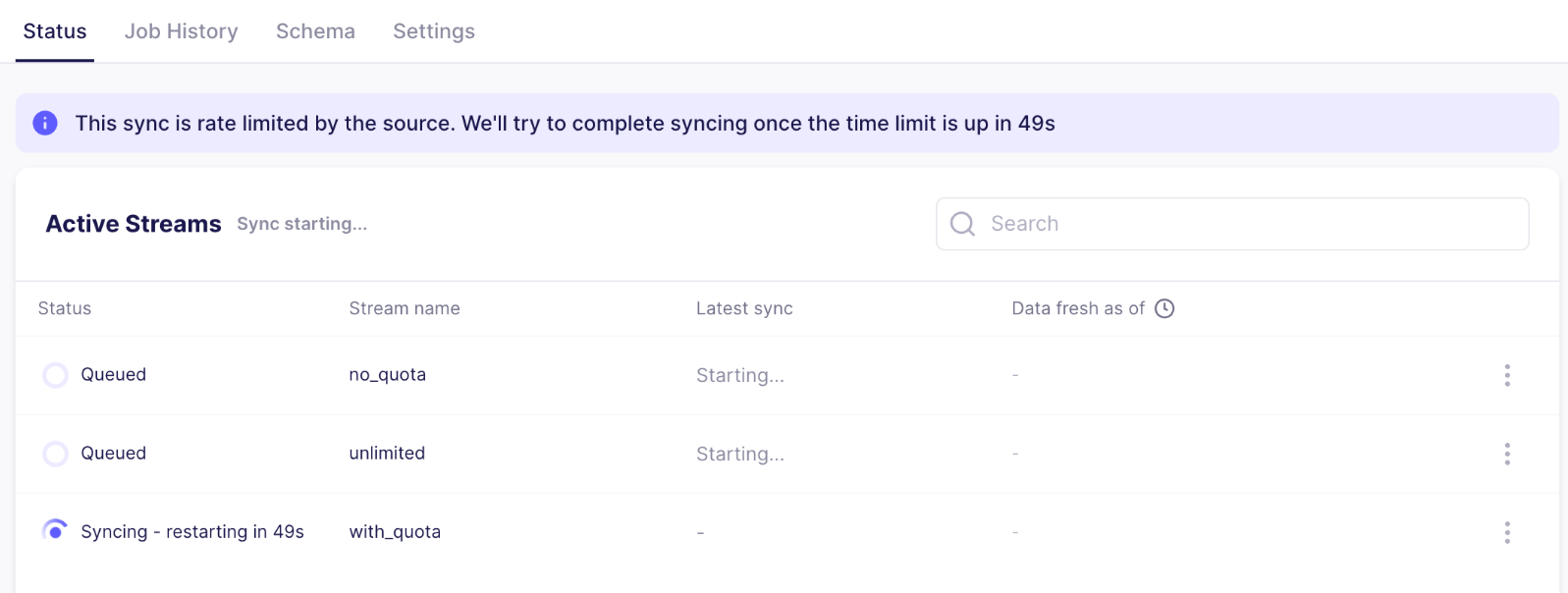Open the three-dot menu for no_quota stream

point(1506,375)
